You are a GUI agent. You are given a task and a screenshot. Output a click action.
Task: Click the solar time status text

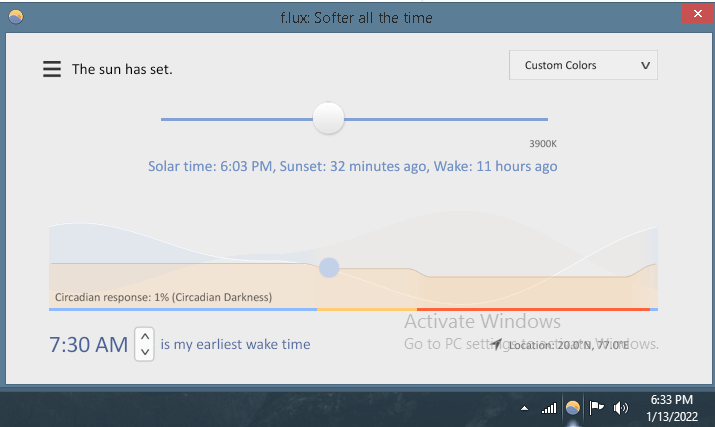[x=352, y=166]
